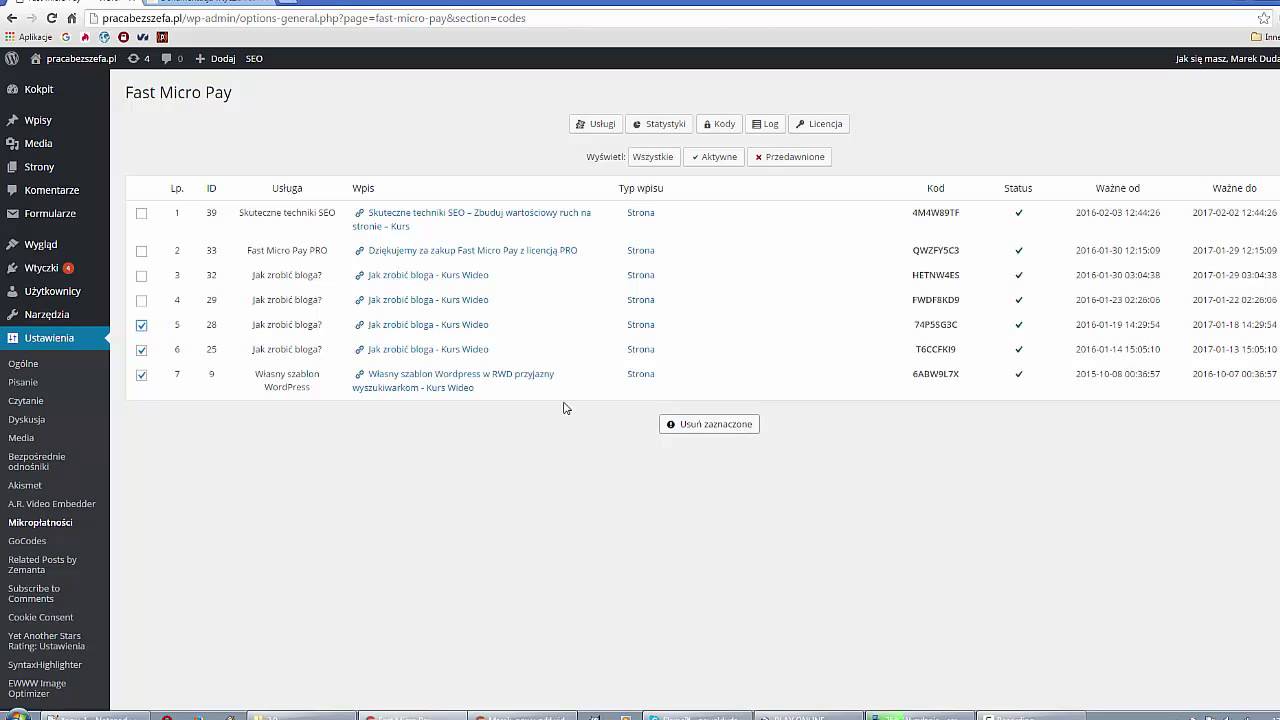1280x720 pixels.
Task: Open Cookie Consent settings
Action: (x=41, y=617)
